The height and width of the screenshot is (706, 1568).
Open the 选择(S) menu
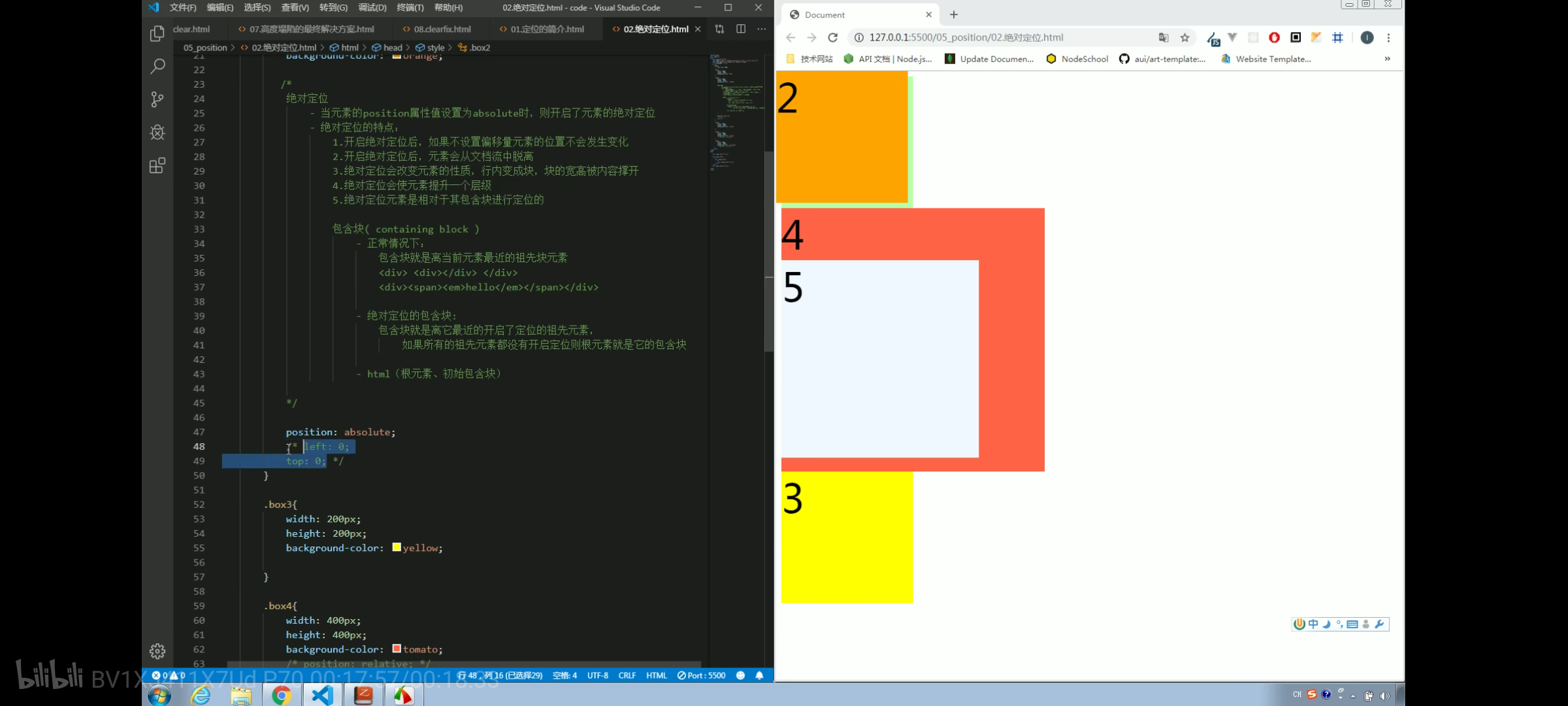point(257,8)
